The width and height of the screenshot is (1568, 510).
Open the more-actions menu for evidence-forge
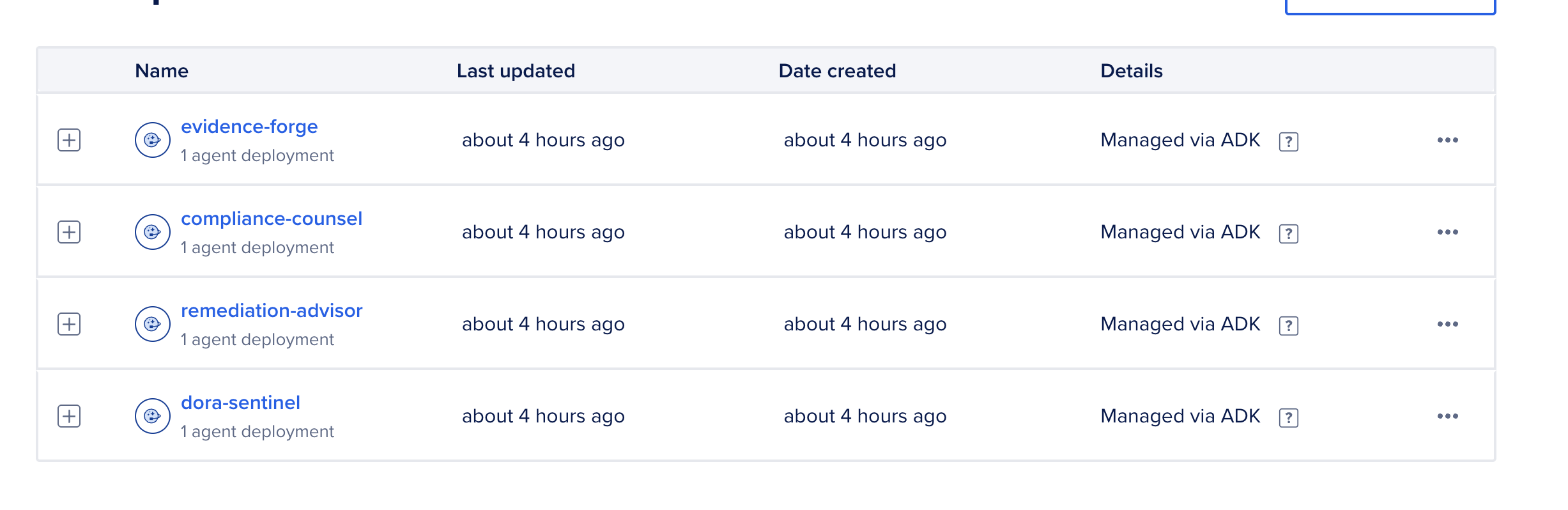click(1447, 140)
